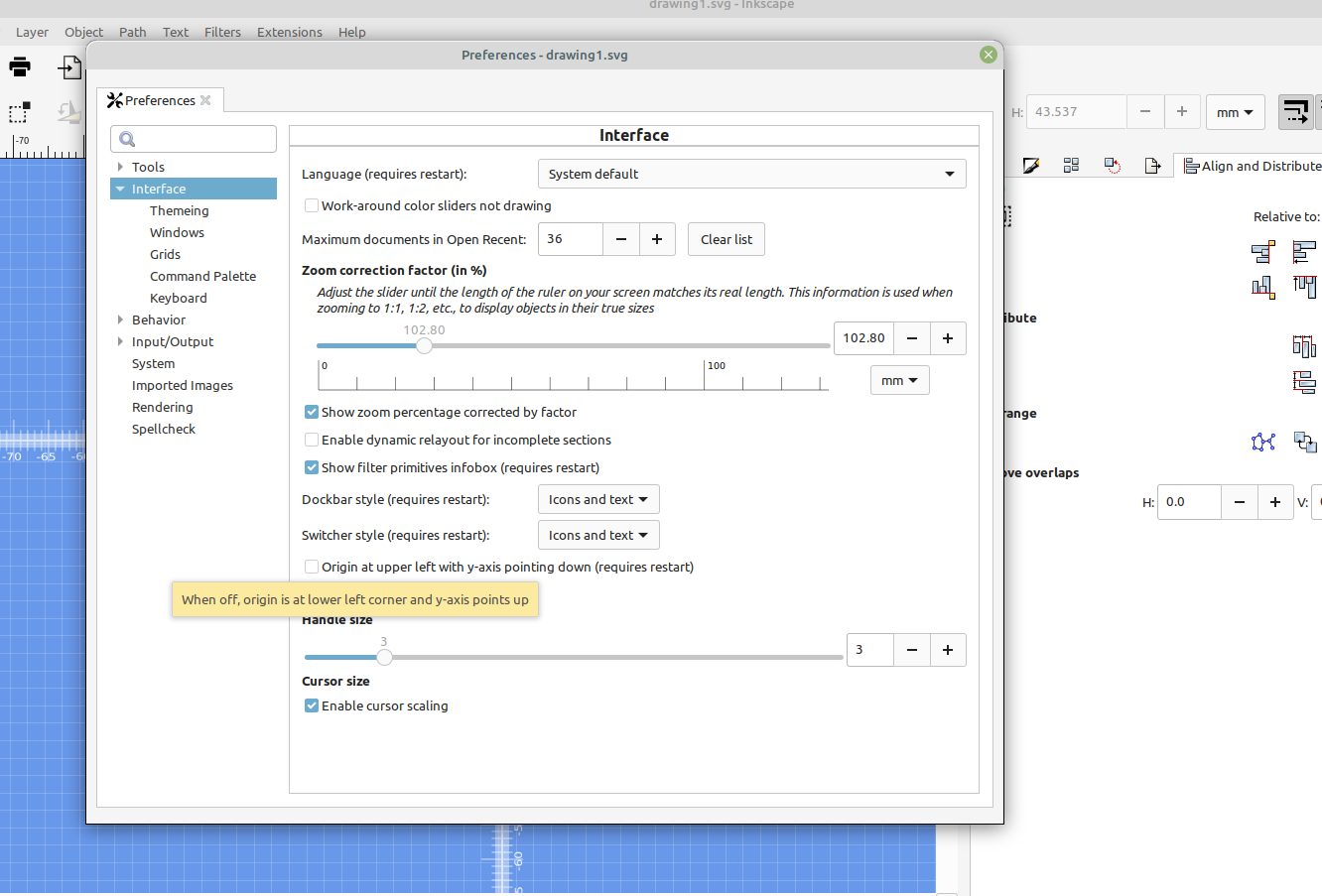Image resolution: width=1322 pixels, height=896 pixels.
Task: Click the exchange positions of objects icon
Action: coord(1304,442)
